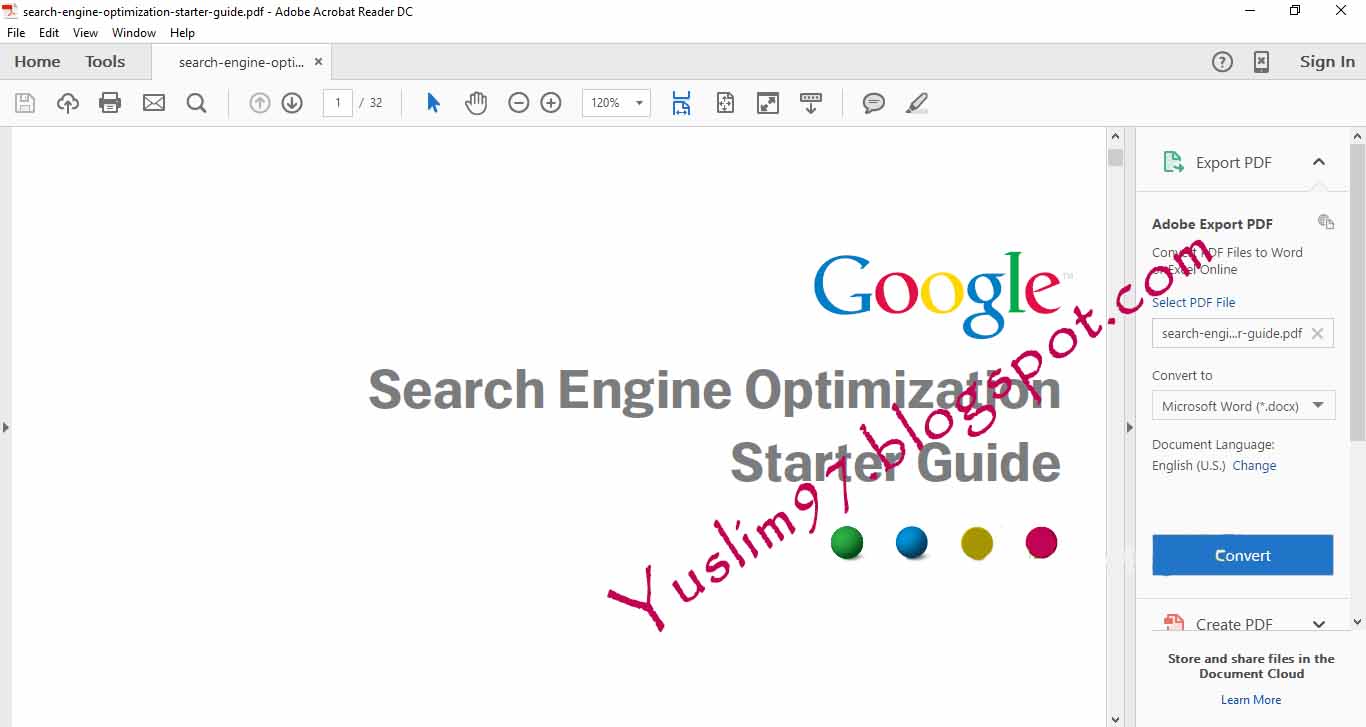This screenshot has width=1366, height=727.
Task: Click the Create PDF panel icon
Action: [x=1173, y=623]
